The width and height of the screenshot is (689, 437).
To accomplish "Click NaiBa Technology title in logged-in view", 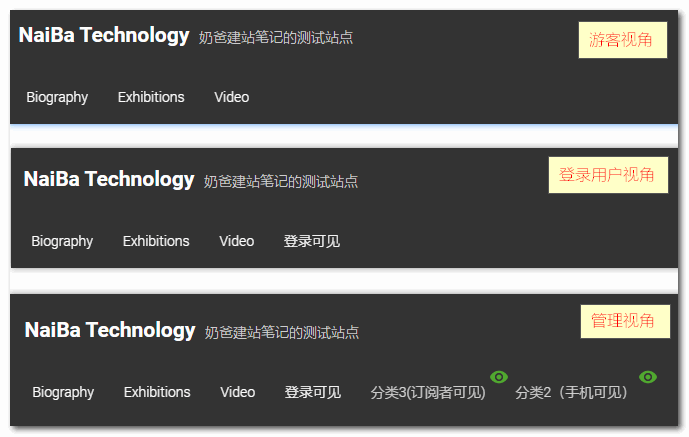I will (109, 180).
